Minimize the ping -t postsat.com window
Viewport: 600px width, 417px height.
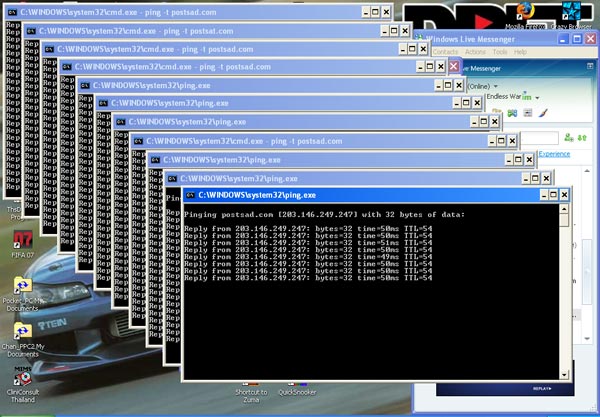coord(385,31)
